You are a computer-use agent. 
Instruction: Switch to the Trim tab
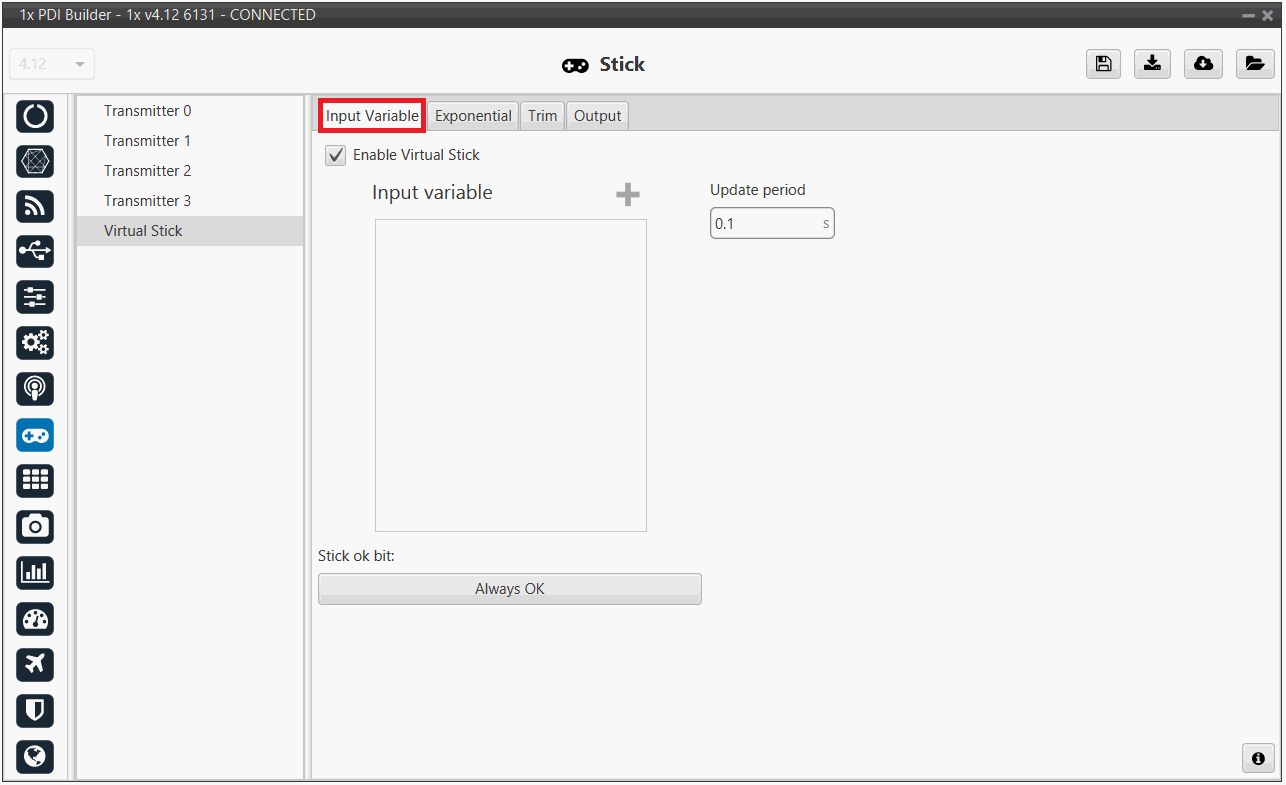pyautogui.click(x=542, y=116)
